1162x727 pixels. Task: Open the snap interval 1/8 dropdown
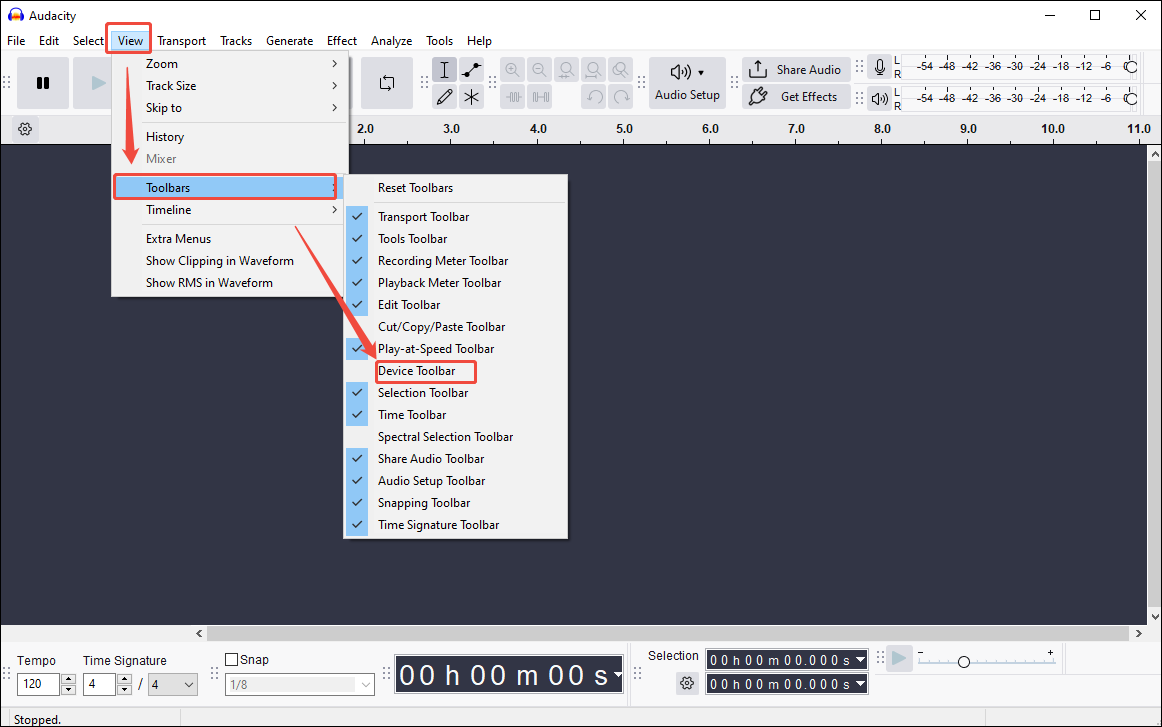(300, 685)
